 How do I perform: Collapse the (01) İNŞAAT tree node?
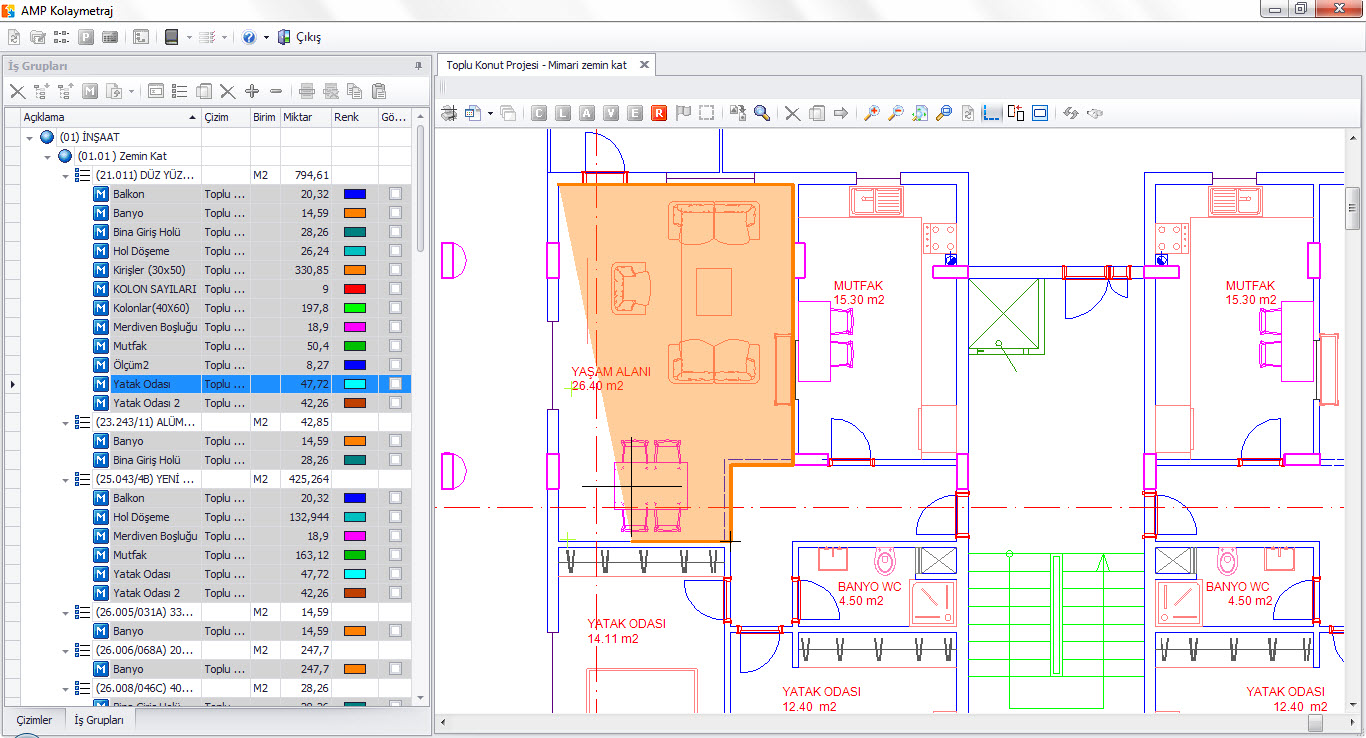tap(30, 137)
